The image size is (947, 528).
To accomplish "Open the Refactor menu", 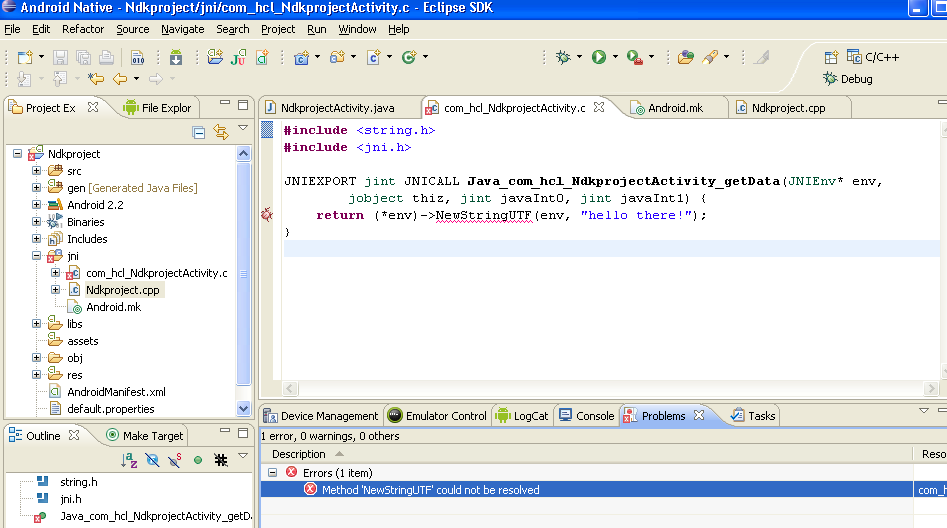I will coord(83,29).
